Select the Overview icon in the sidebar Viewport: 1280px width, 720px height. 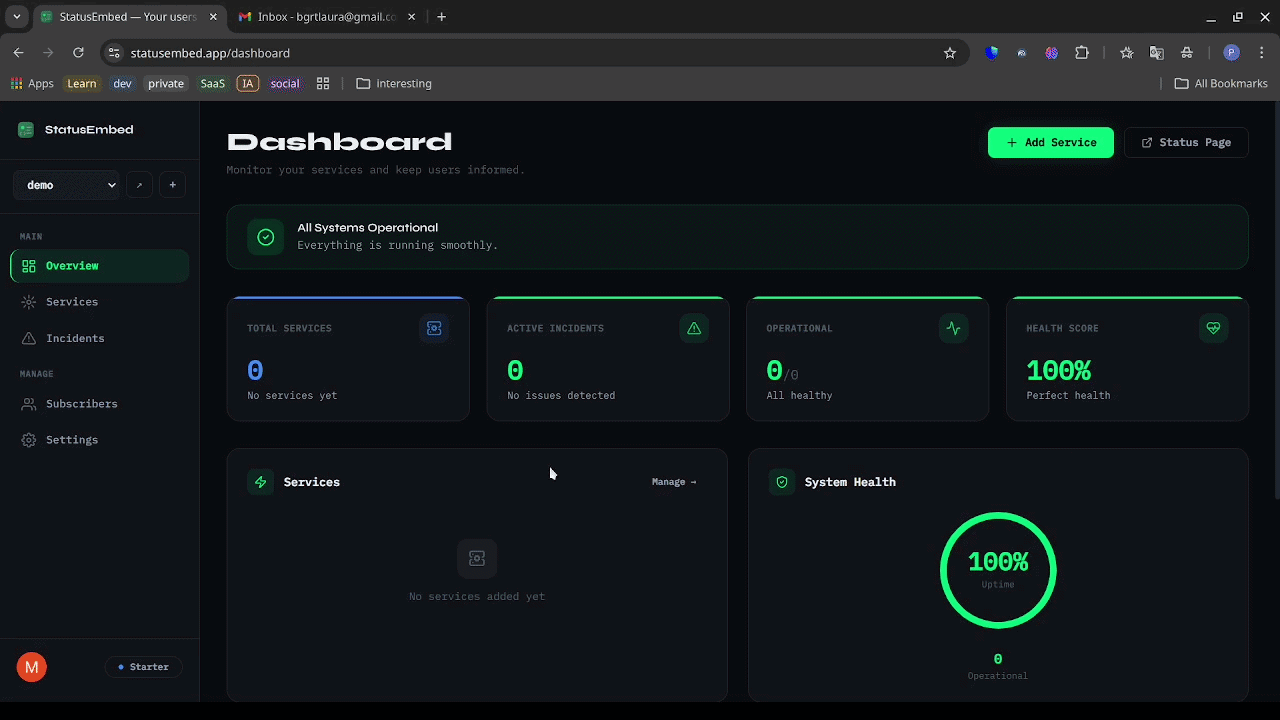(28, 266)
